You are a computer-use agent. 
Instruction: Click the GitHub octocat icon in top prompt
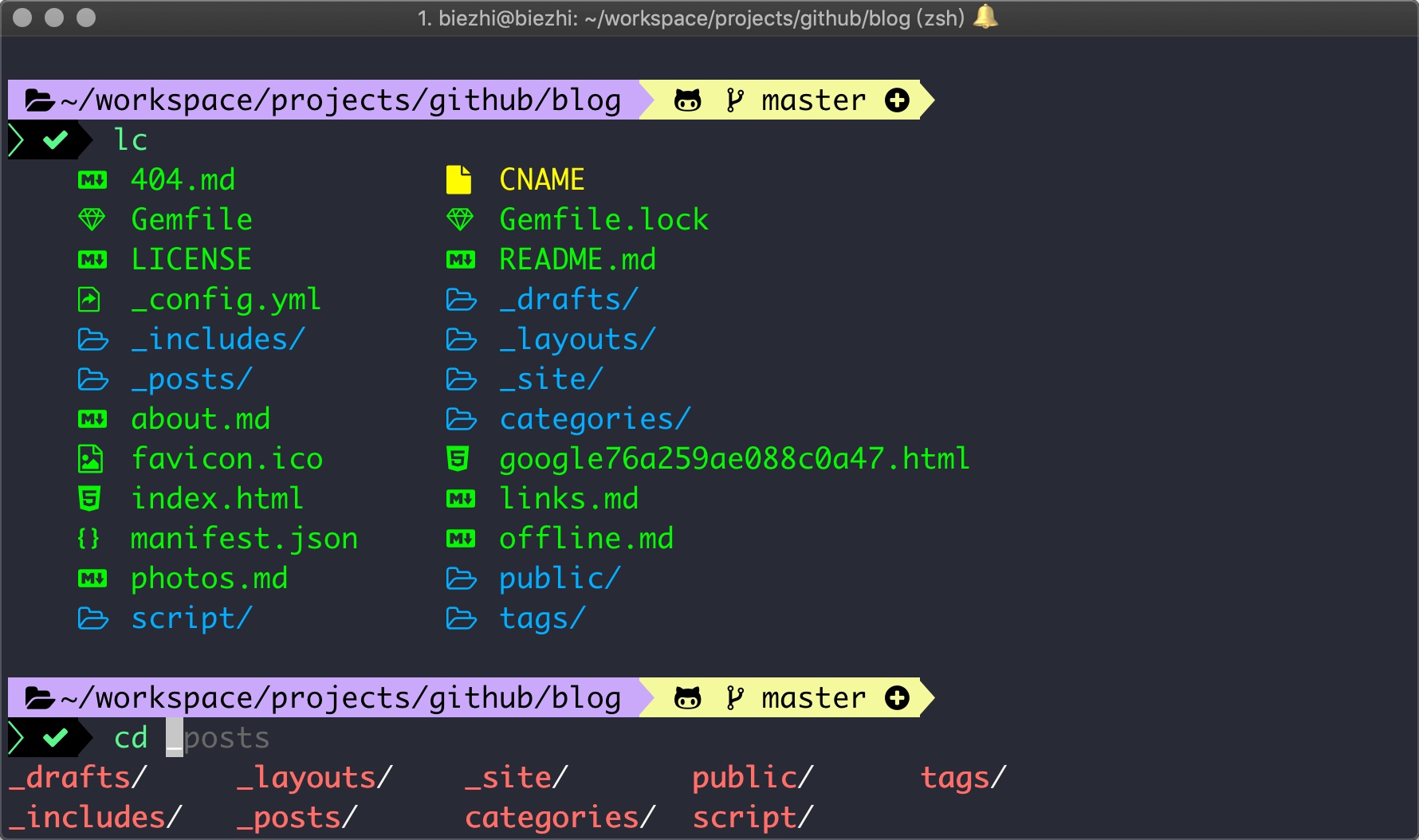[687, 100]
